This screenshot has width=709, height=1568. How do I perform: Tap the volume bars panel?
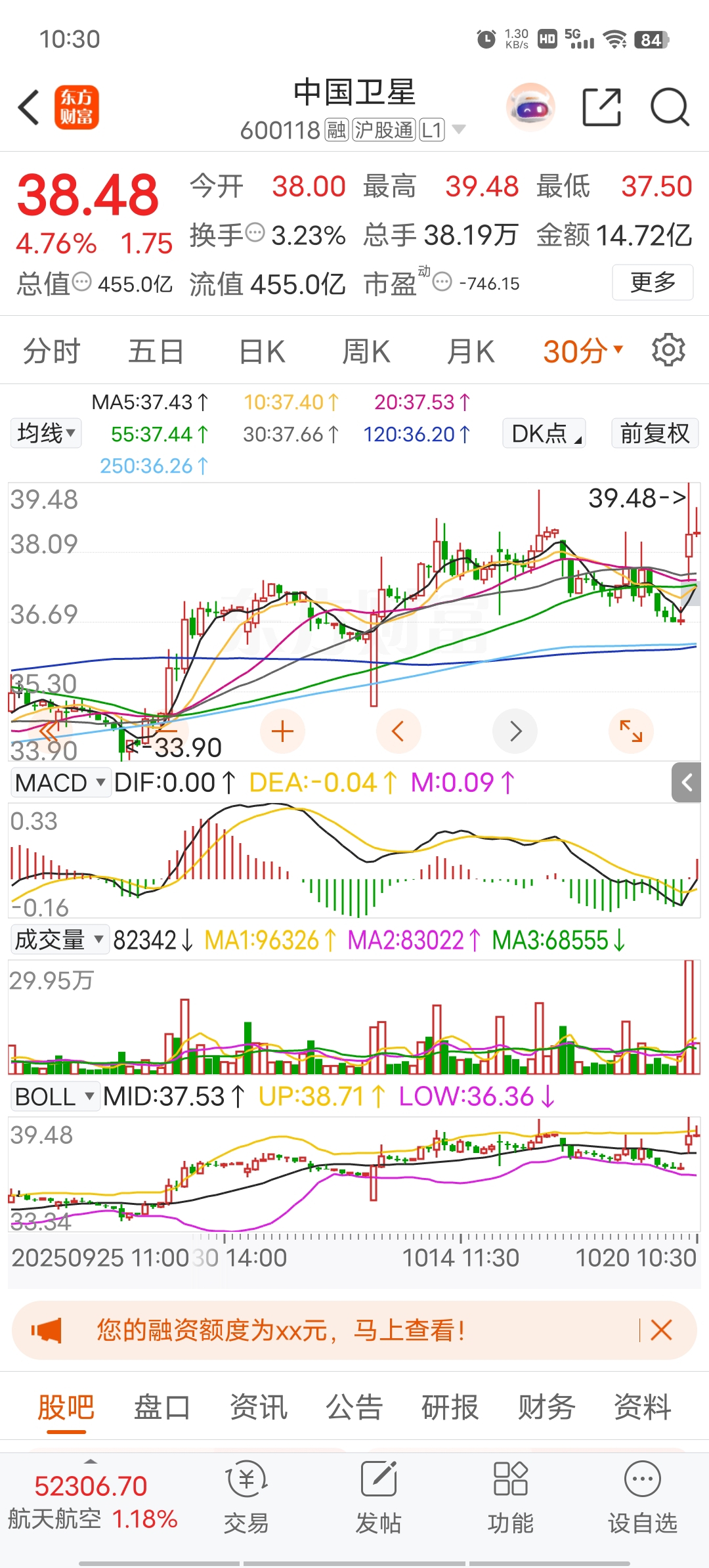click(x=354, y=1018)
